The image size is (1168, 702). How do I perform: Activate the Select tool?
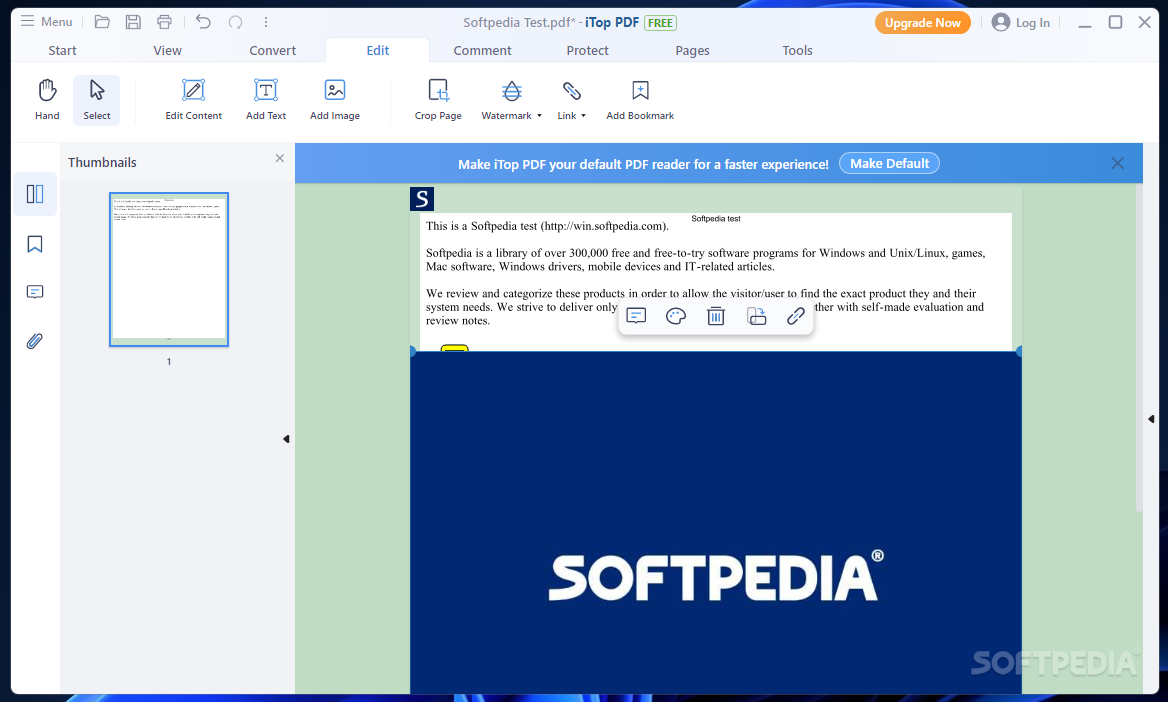pyautogui.click(x=97, y=99)
